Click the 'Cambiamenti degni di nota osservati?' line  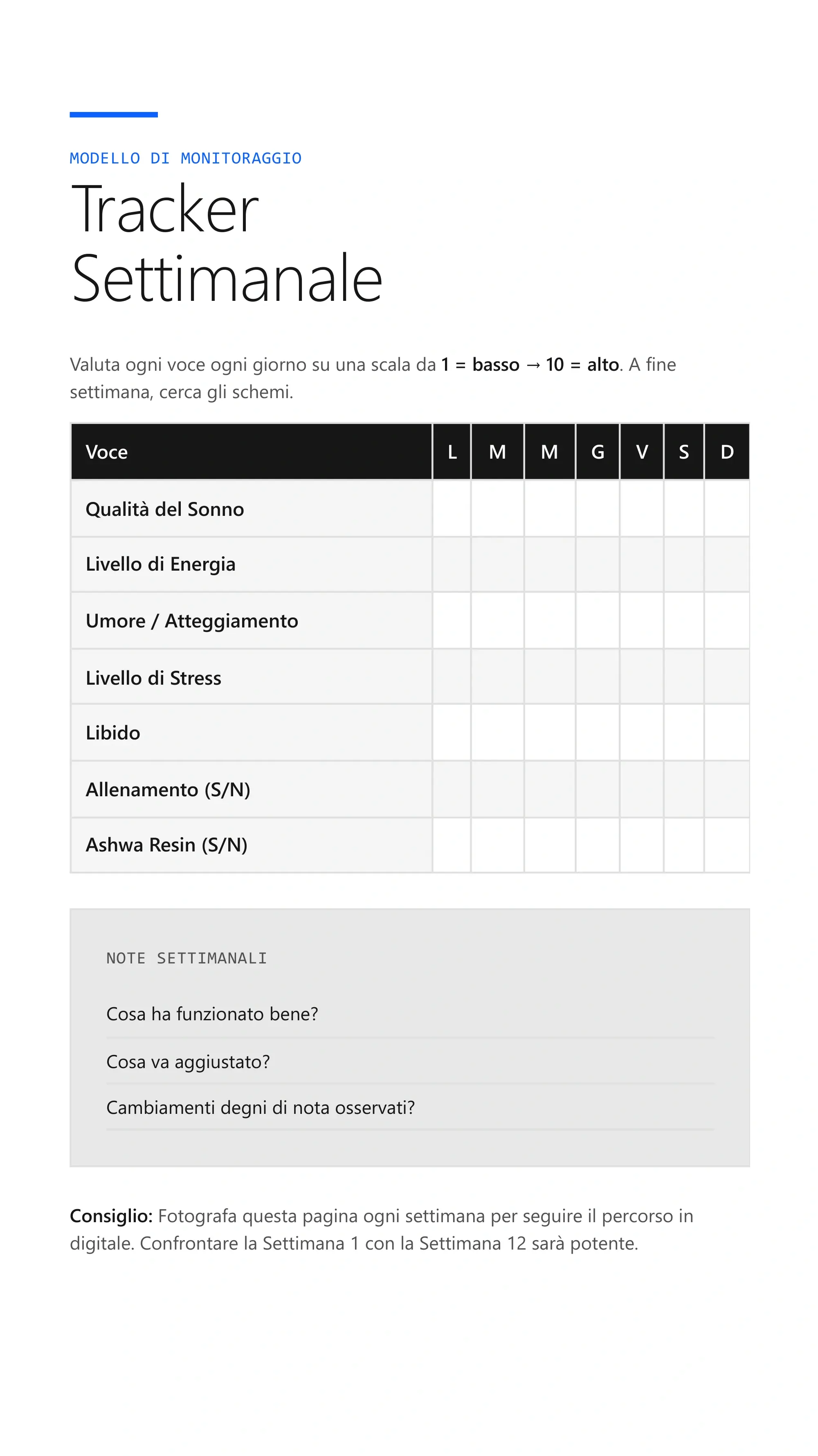(410, 1107)
